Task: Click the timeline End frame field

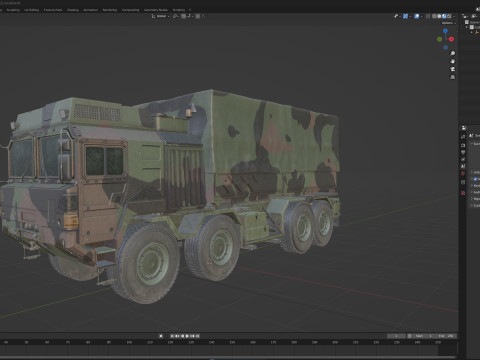Action: [x=446, y=336]
